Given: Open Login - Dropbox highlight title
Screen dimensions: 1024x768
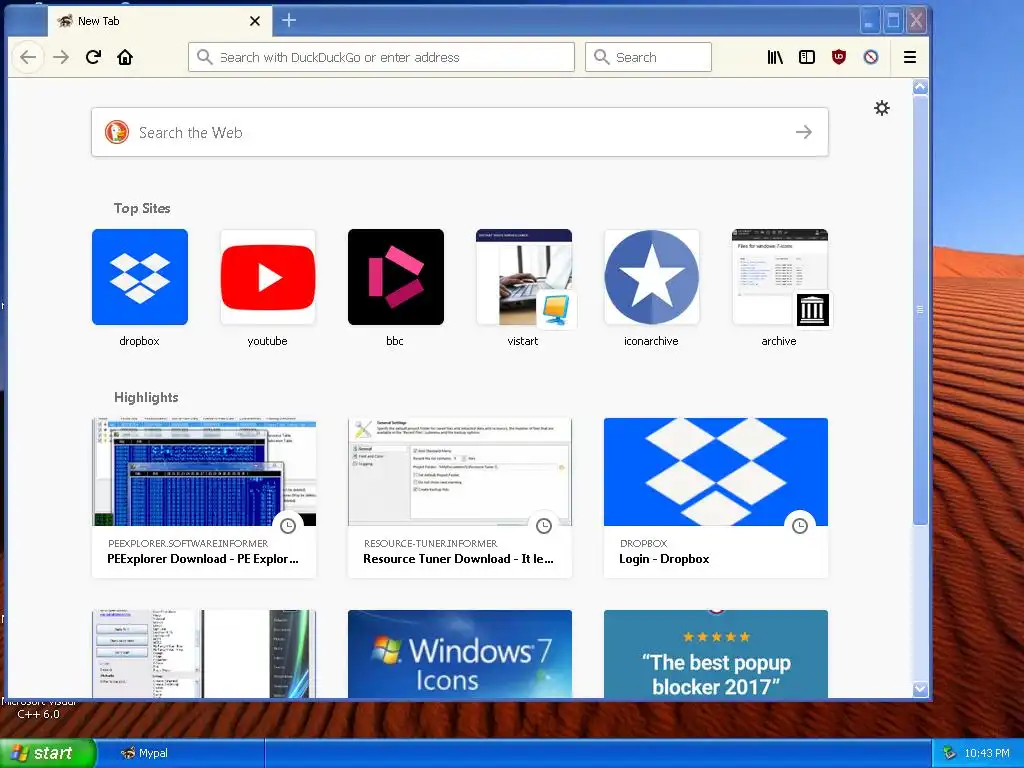Looking at the screenshot, I should (664, 559).
